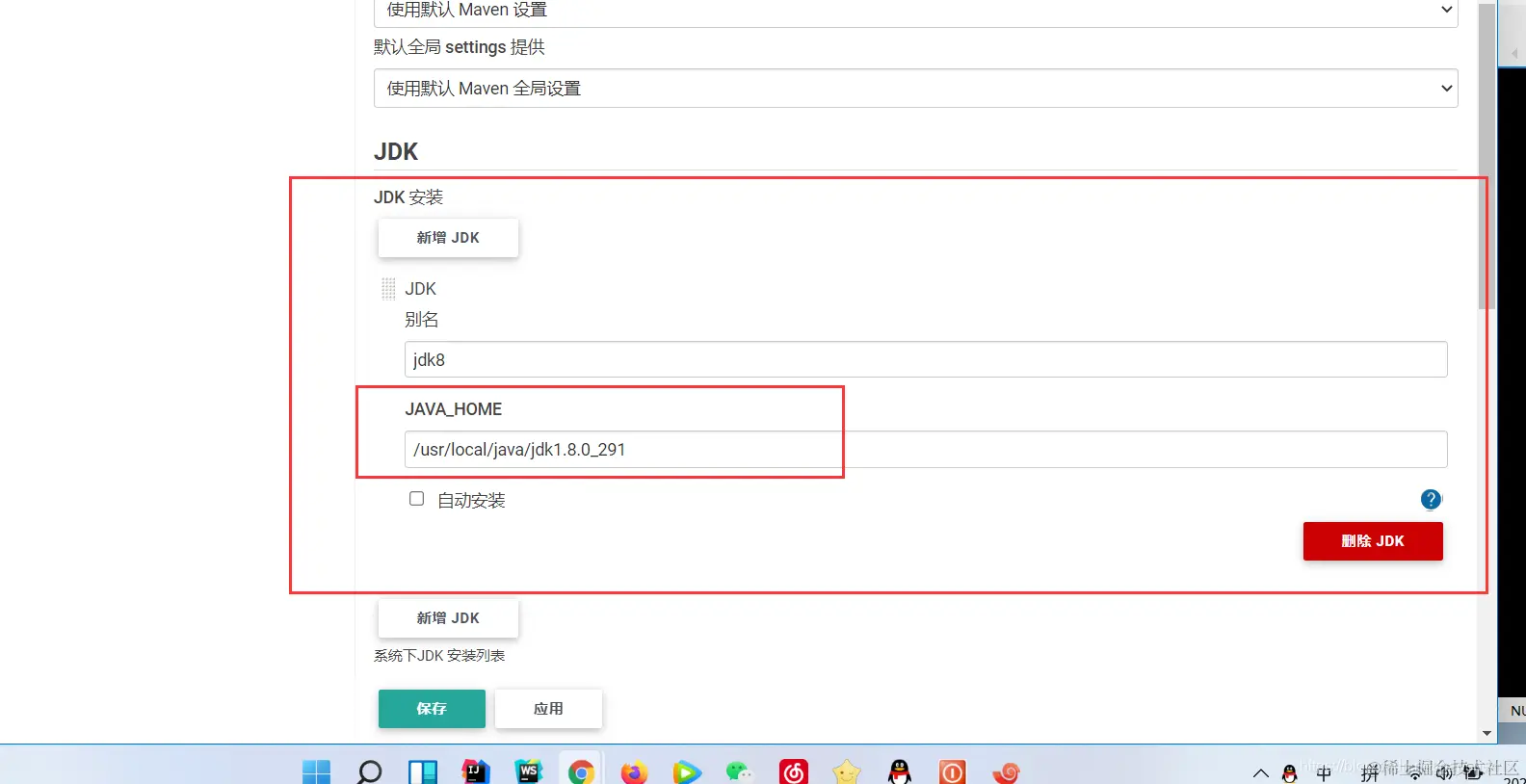
Task: Open the Windows Start menu
Action: tap(316, 771)
